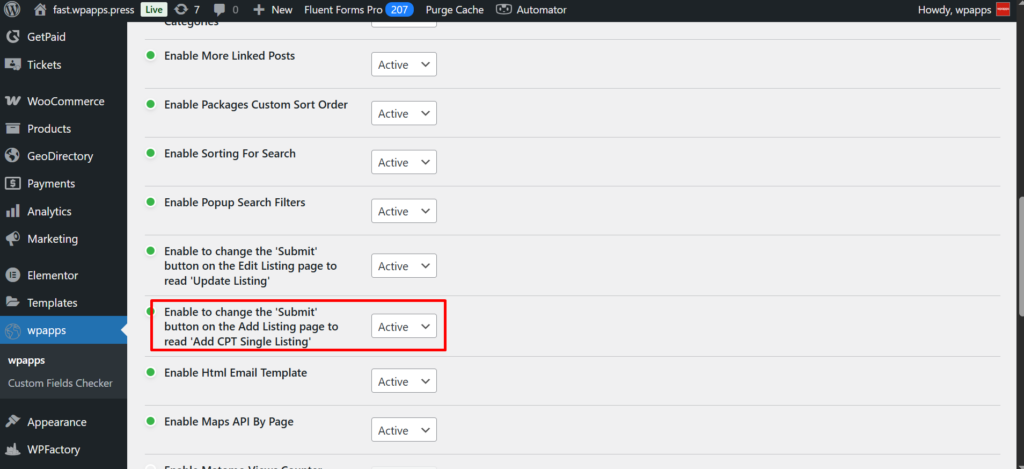Click the WordPress logo icon

[13, 9]
